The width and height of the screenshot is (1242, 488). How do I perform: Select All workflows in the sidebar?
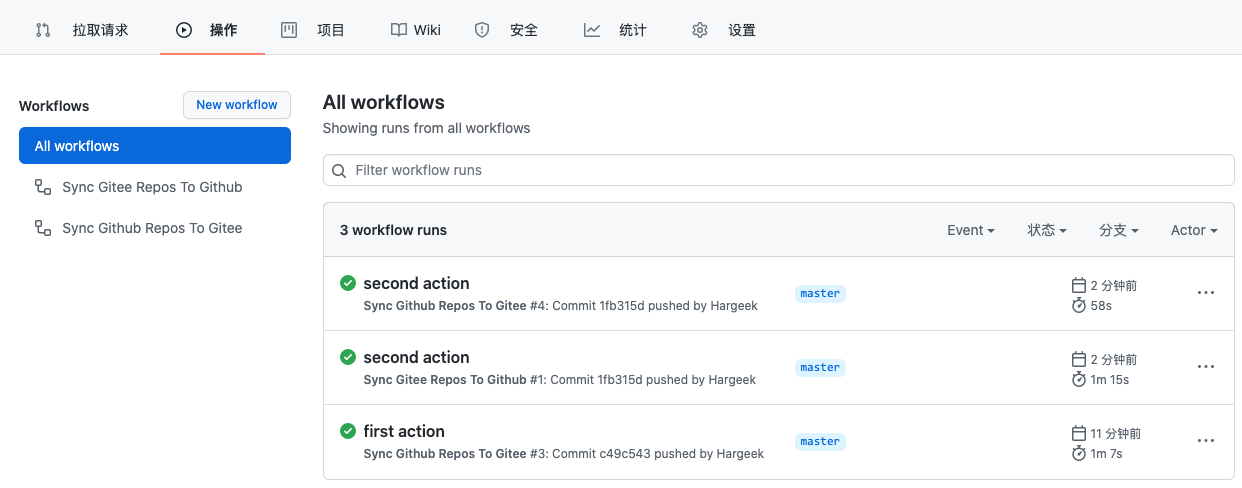pos(155,146)
